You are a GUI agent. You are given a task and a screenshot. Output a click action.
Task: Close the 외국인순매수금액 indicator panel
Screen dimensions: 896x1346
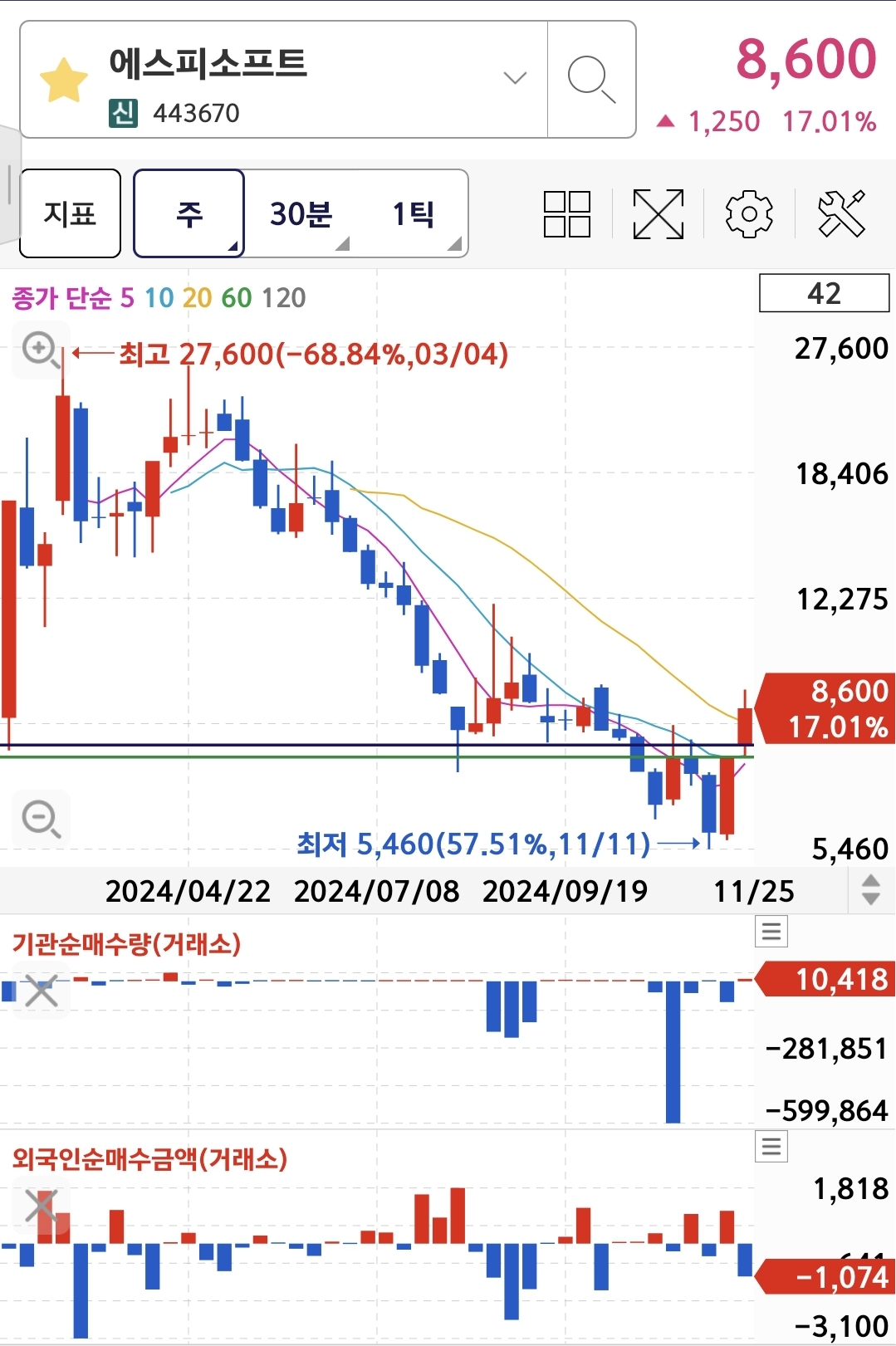pos(41,1207)
